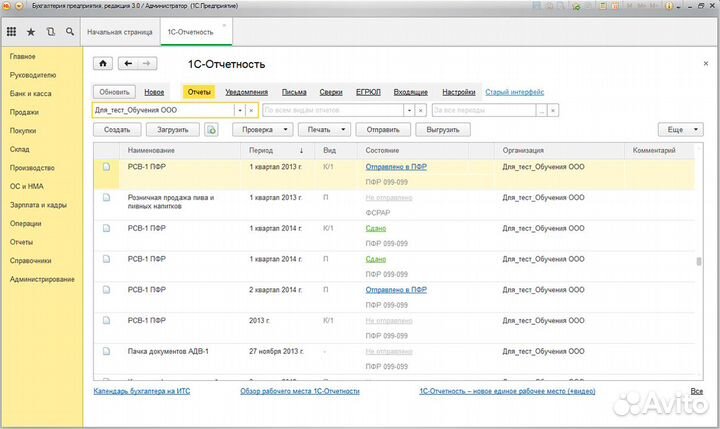
Task: Open the main menu grid icon
Action: [x=12, y=32]
